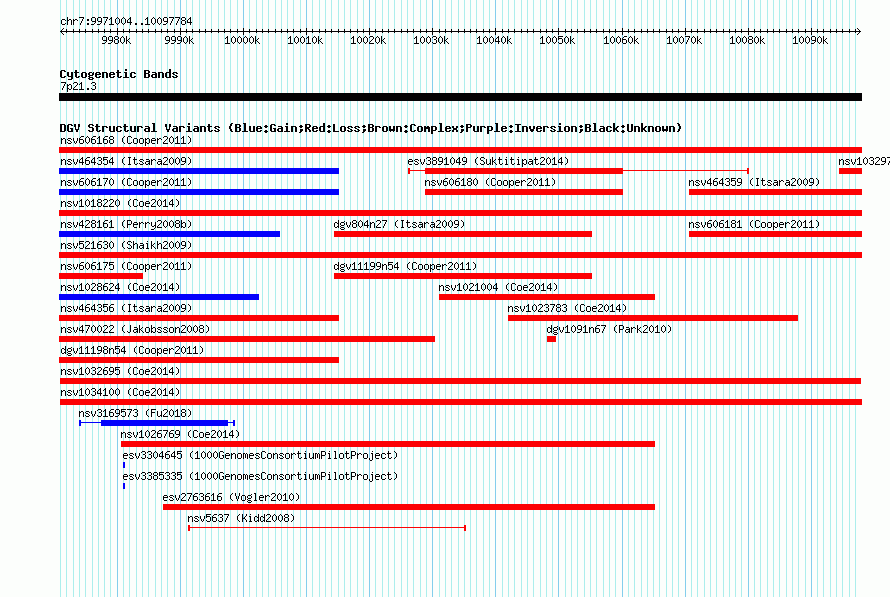Open the nsv1028624 (Coe2014) gain label
The width and height of the screenshot is (890, 597).
tap(120, 287)
